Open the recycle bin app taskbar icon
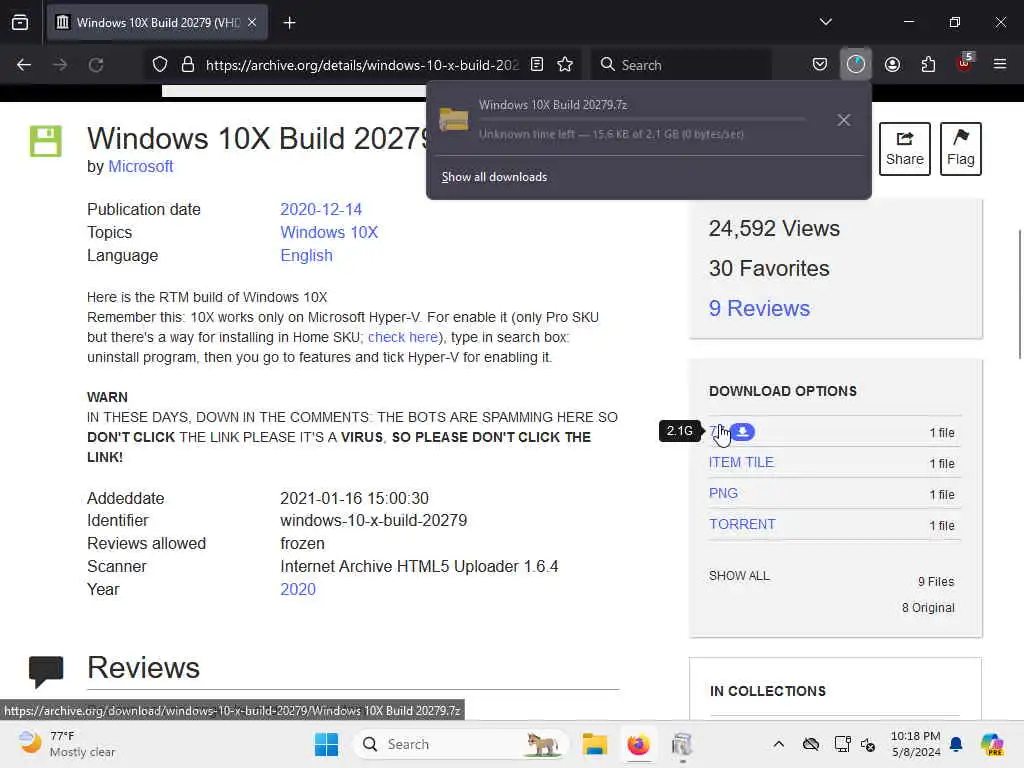Viewport: 1024px width, 768px height. pos(682,744)
